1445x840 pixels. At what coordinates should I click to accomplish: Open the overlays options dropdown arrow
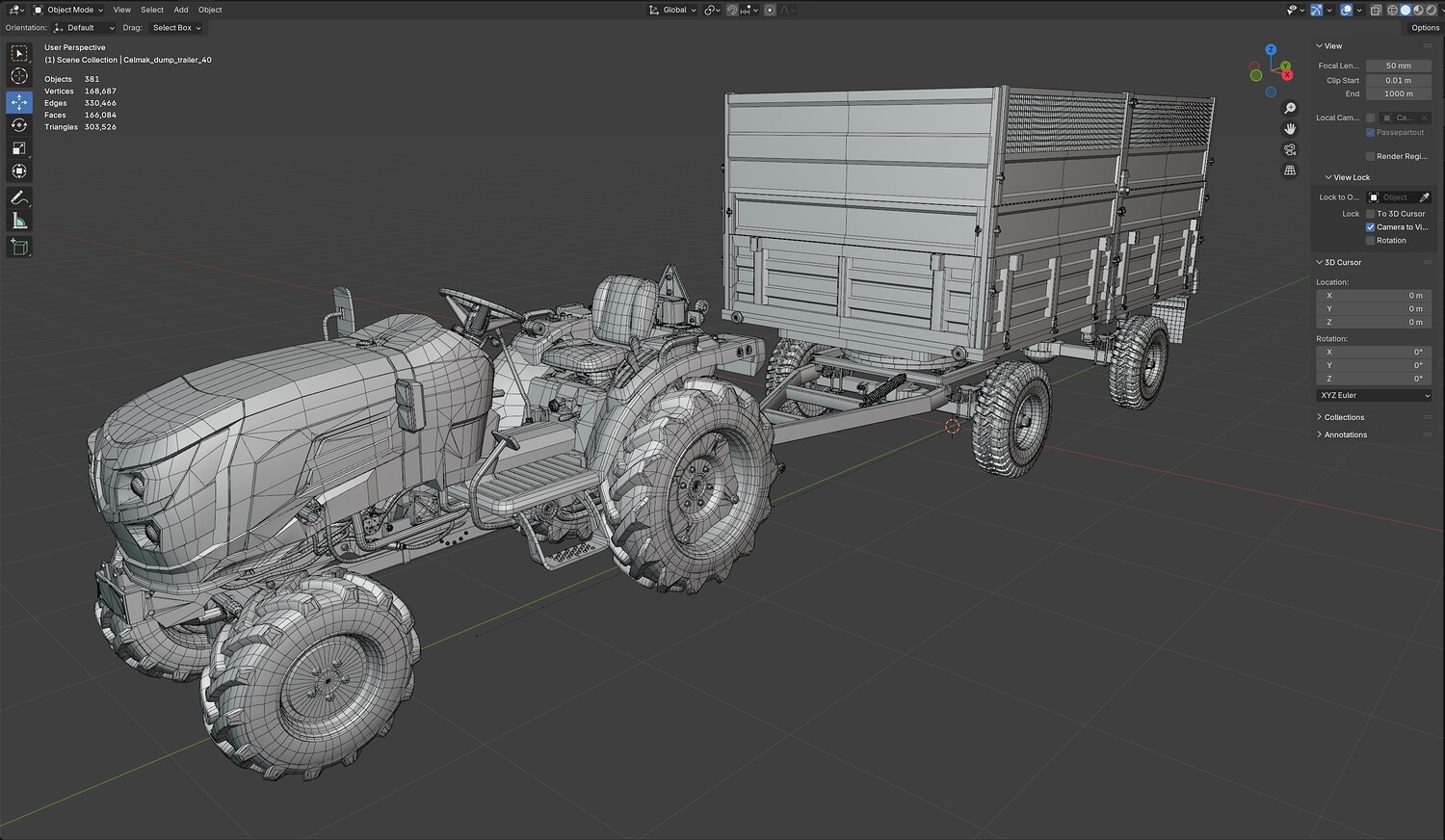1358,10
